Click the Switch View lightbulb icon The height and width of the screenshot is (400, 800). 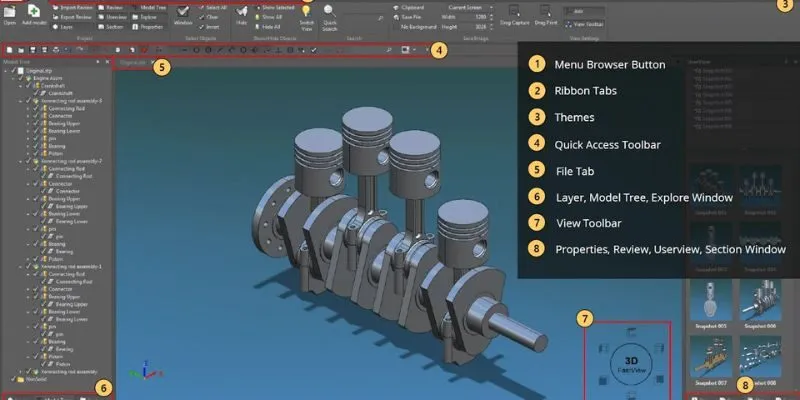[306, 12]
